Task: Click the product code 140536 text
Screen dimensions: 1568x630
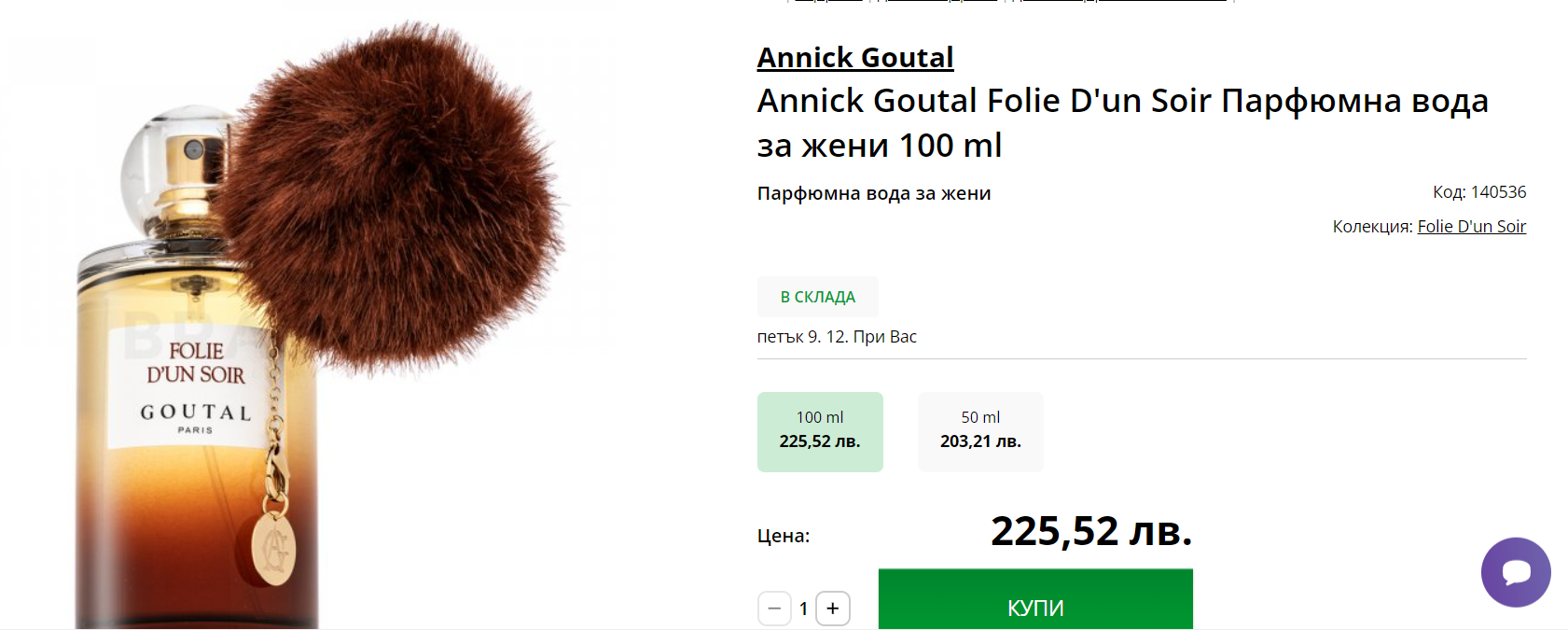Action: pos(1479,192)
